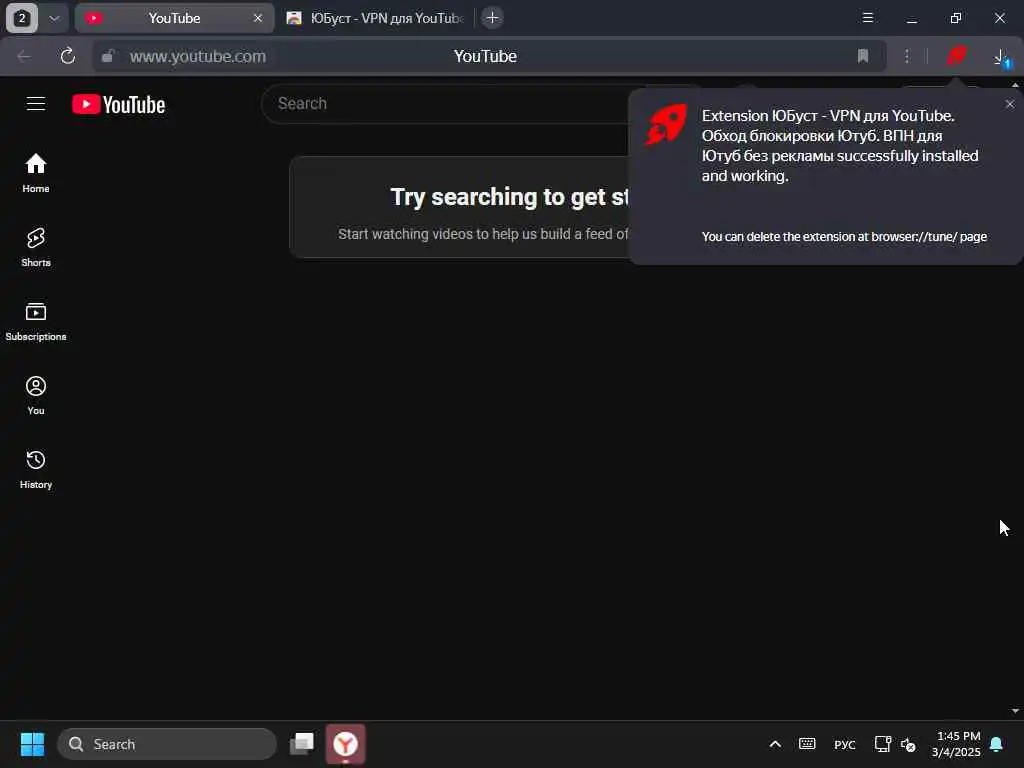Viewport: 1024px width, 768px height.
Task: Reload the page with refresh icon
Action: (67, 56)
